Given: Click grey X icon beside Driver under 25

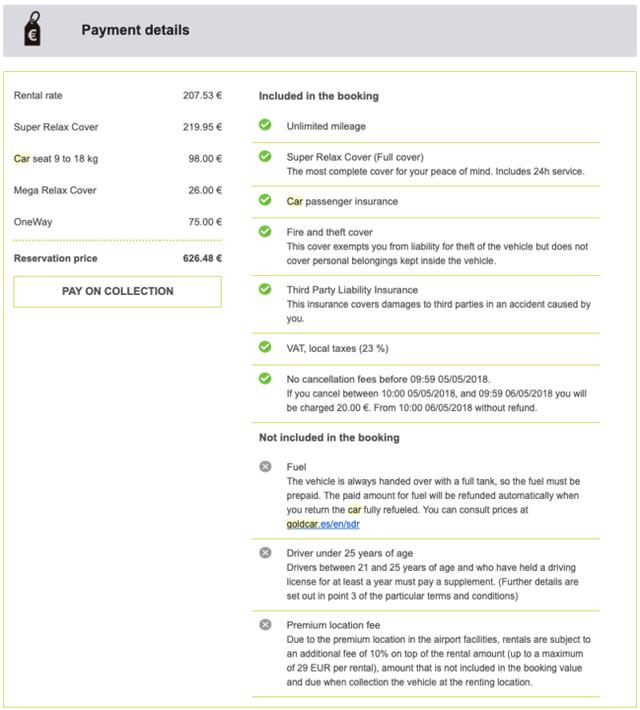Looking at the screenshot, I should 265,552.
